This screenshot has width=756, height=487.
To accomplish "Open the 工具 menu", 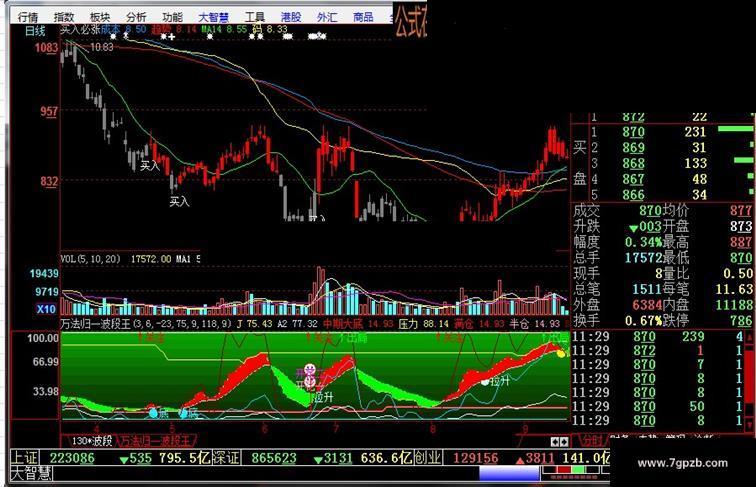I will (x=255, y=17).
